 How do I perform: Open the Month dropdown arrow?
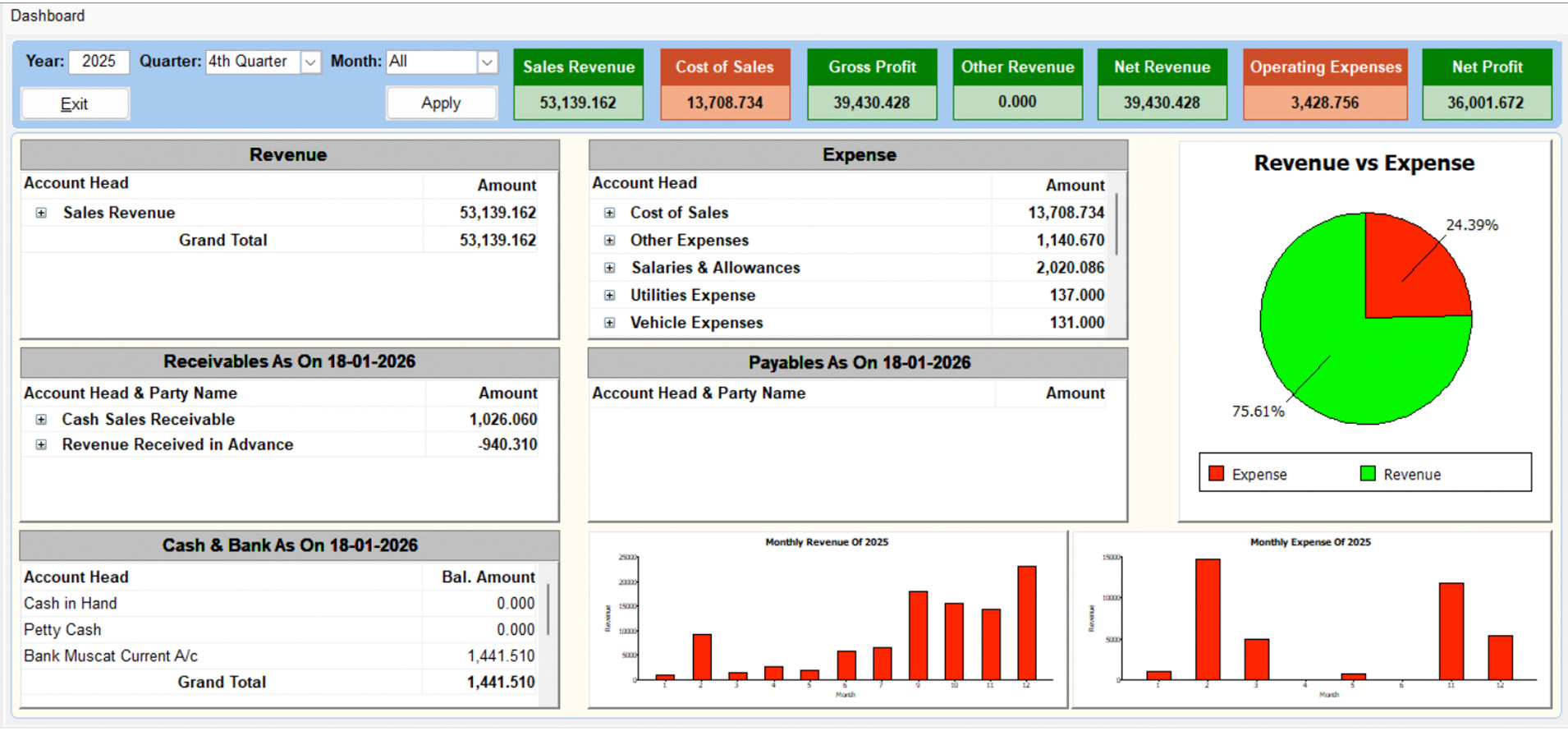click(x=488, y=62)
